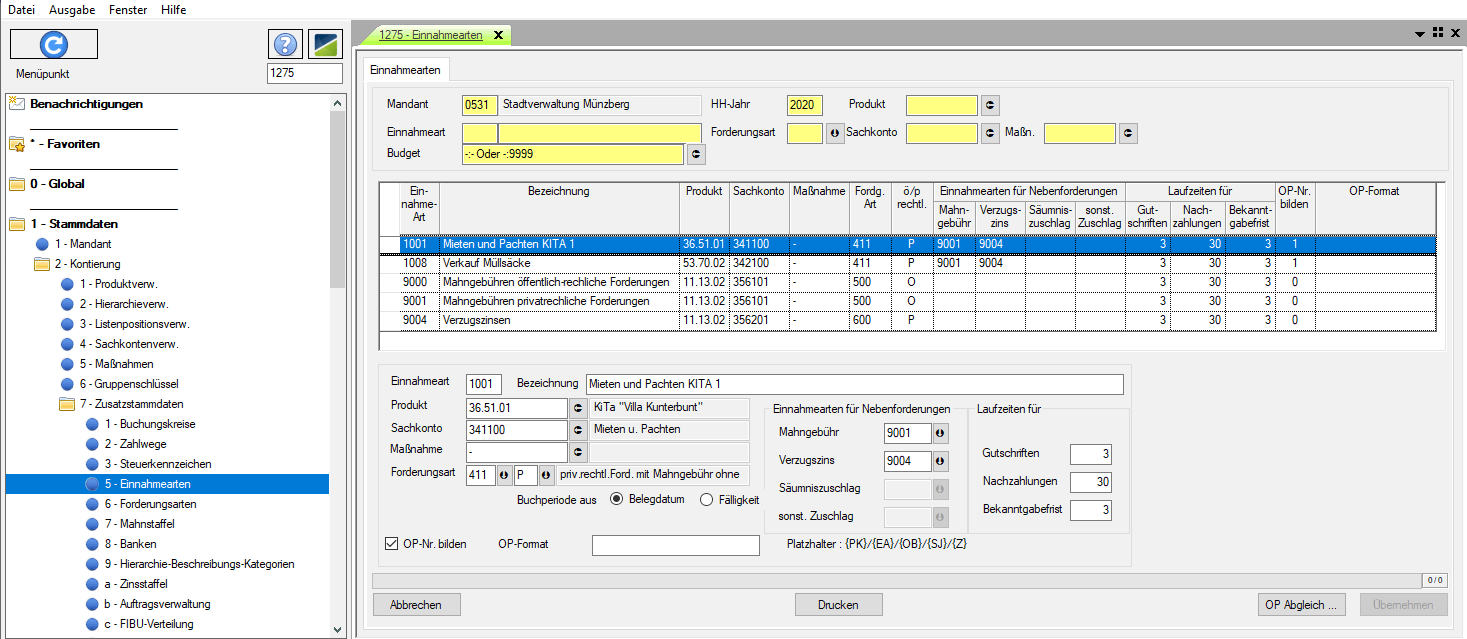The image size is (1467, 639).
Task: Click the Drucken button
Action: coord(838,605)
